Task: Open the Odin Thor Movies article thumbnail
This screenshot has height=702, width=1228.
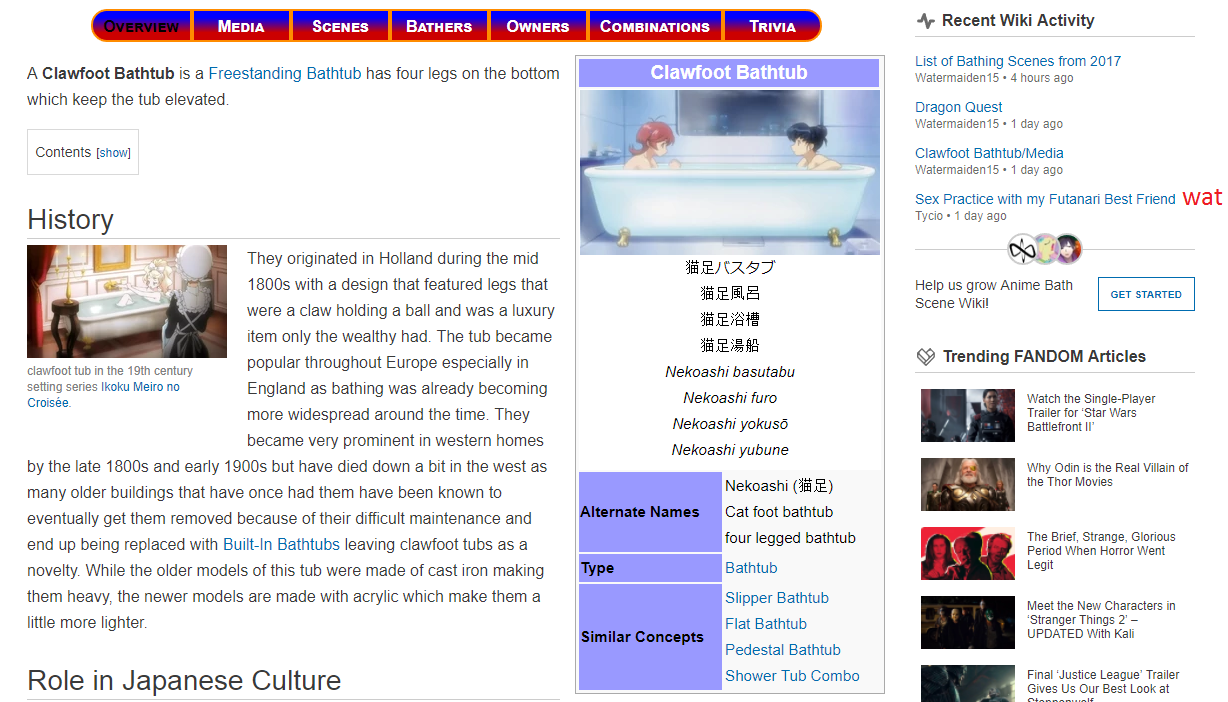Action: [x=967, y=484]
